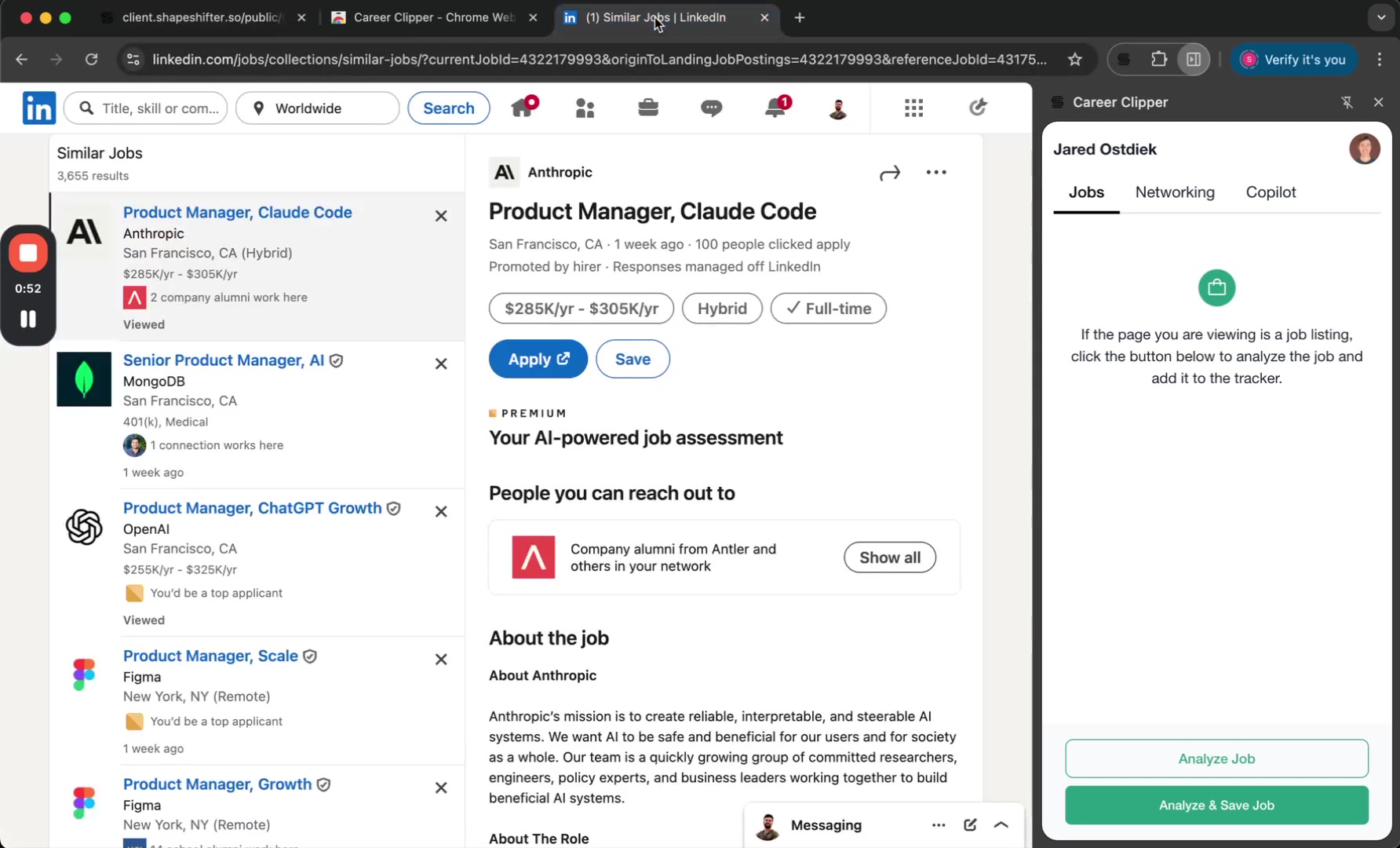
Task: Toggle the Full-time filter pill
Action: [x=828, y=308]
